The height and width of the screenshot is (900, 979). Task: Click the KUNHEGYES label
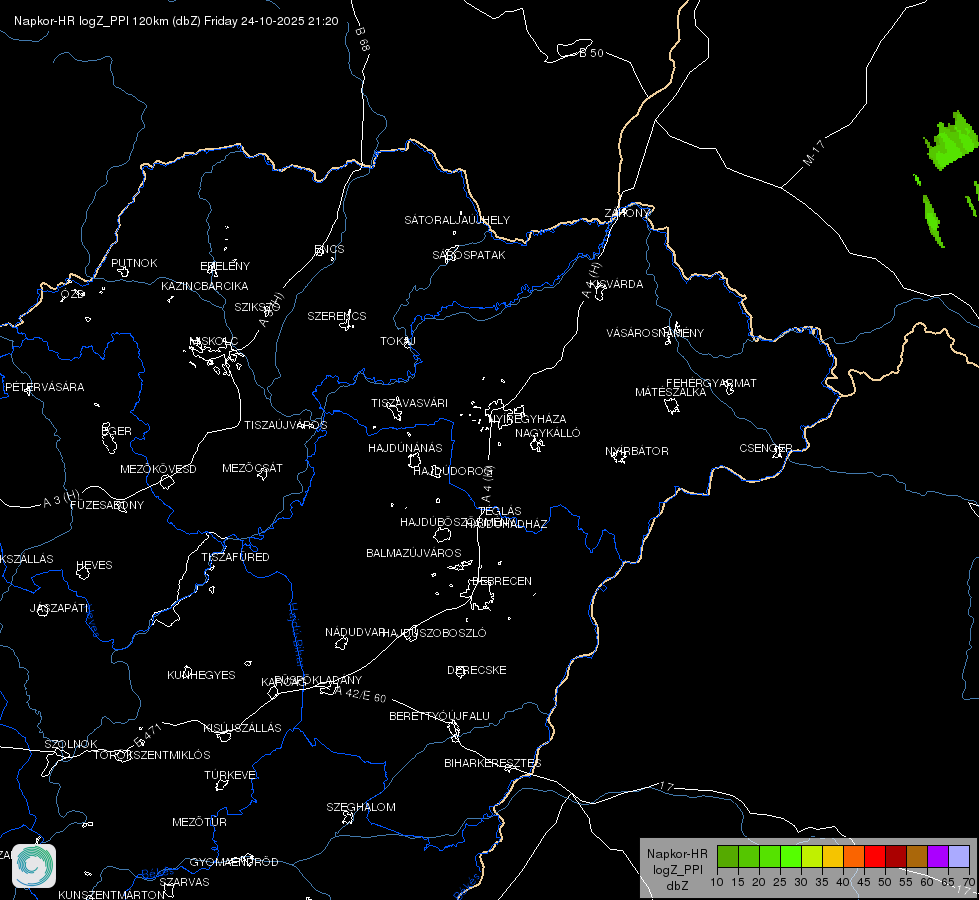[x=201, y=675]
